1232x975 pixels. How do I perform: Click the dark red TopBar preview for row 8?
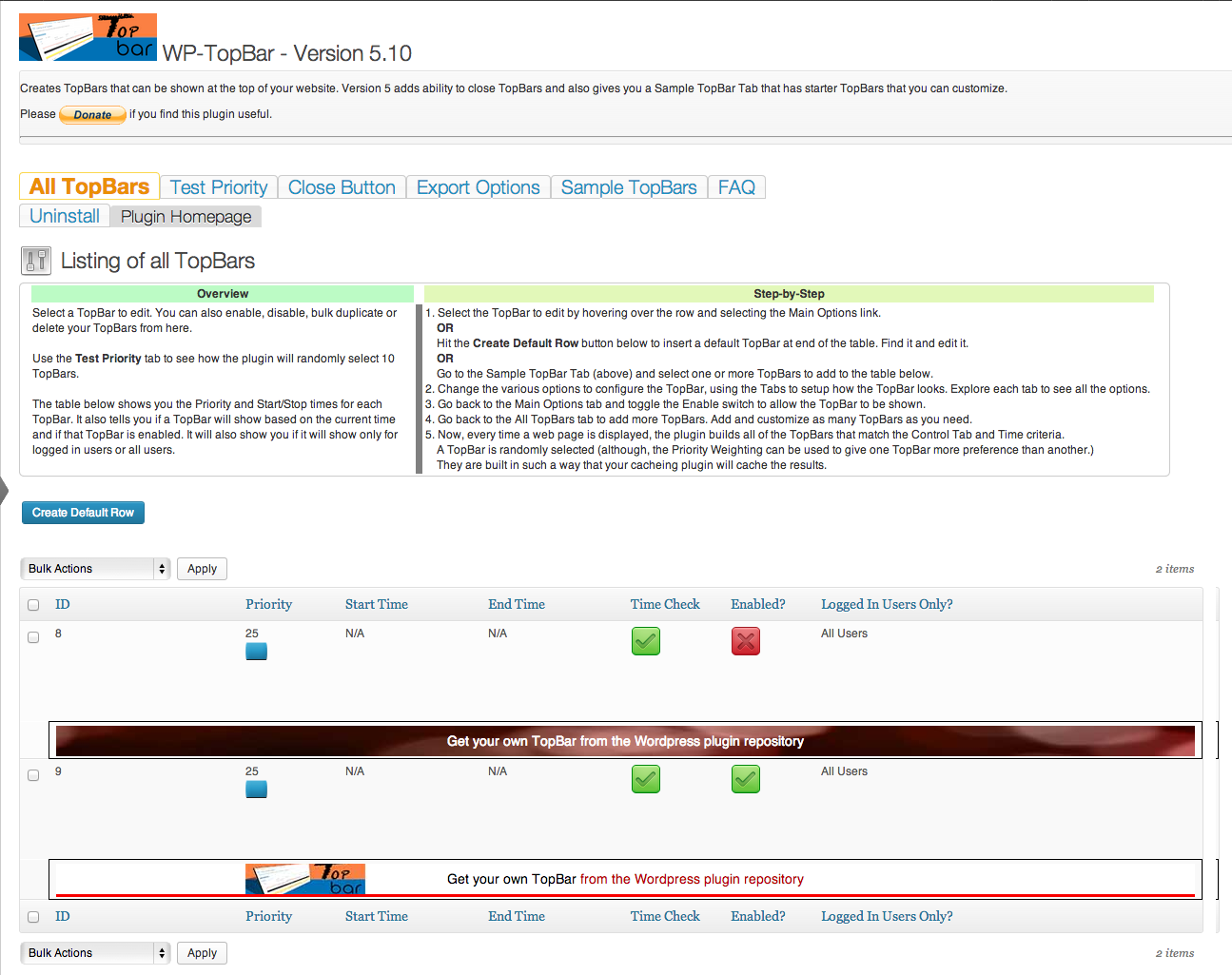(x=625, y=741)
